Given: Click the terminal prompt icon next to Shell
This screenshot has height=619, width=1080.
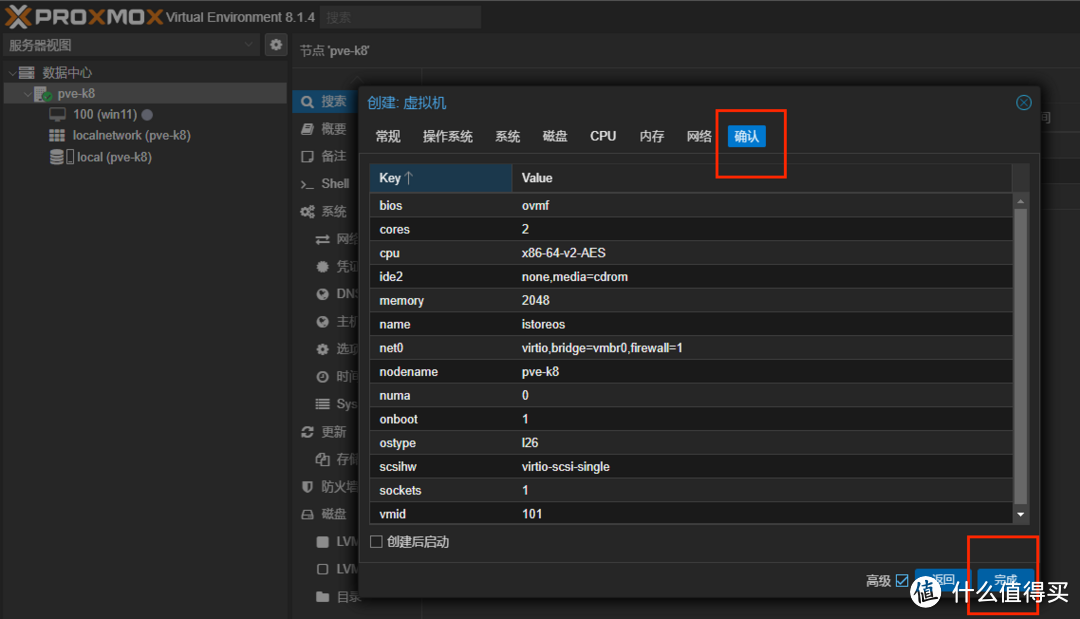Looking at the screenshot, I should (307, 184).
